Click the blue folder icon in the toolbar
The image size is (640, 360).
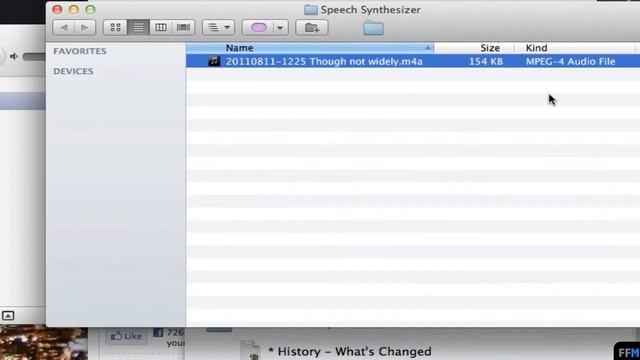tap(373, 28)
